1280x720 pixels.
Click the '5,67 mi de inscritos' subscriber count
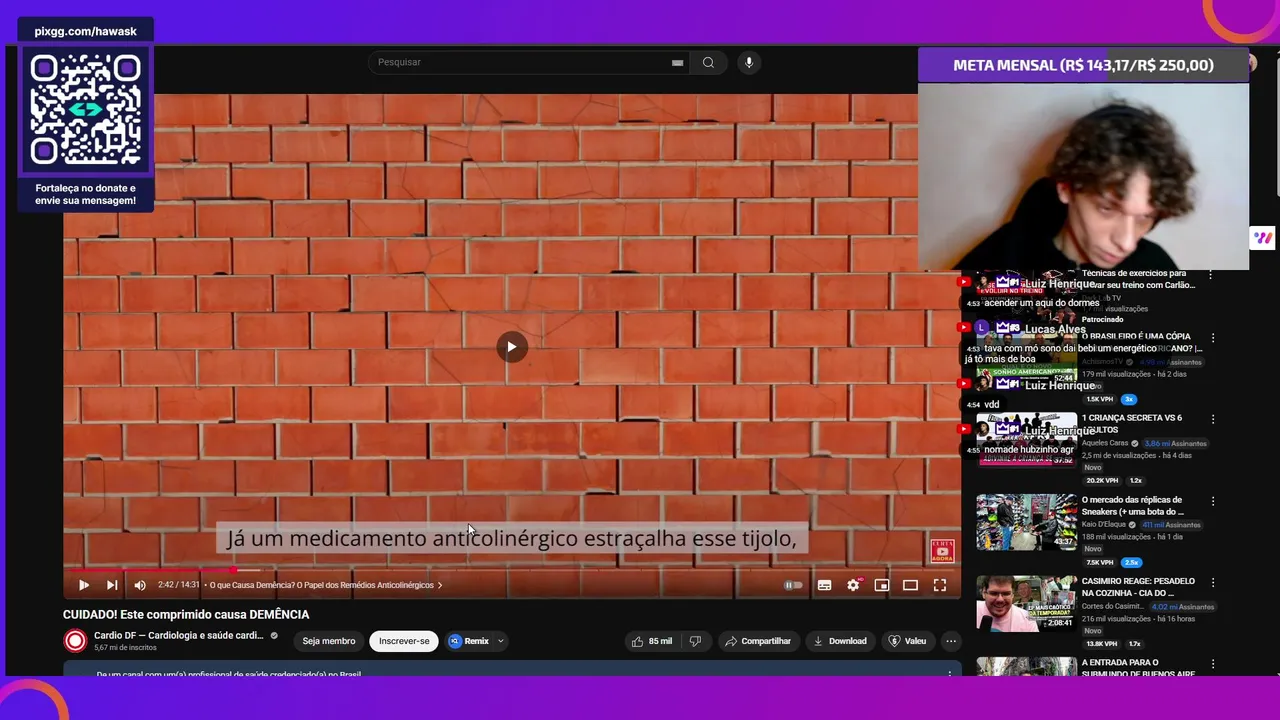click(125, 648)
